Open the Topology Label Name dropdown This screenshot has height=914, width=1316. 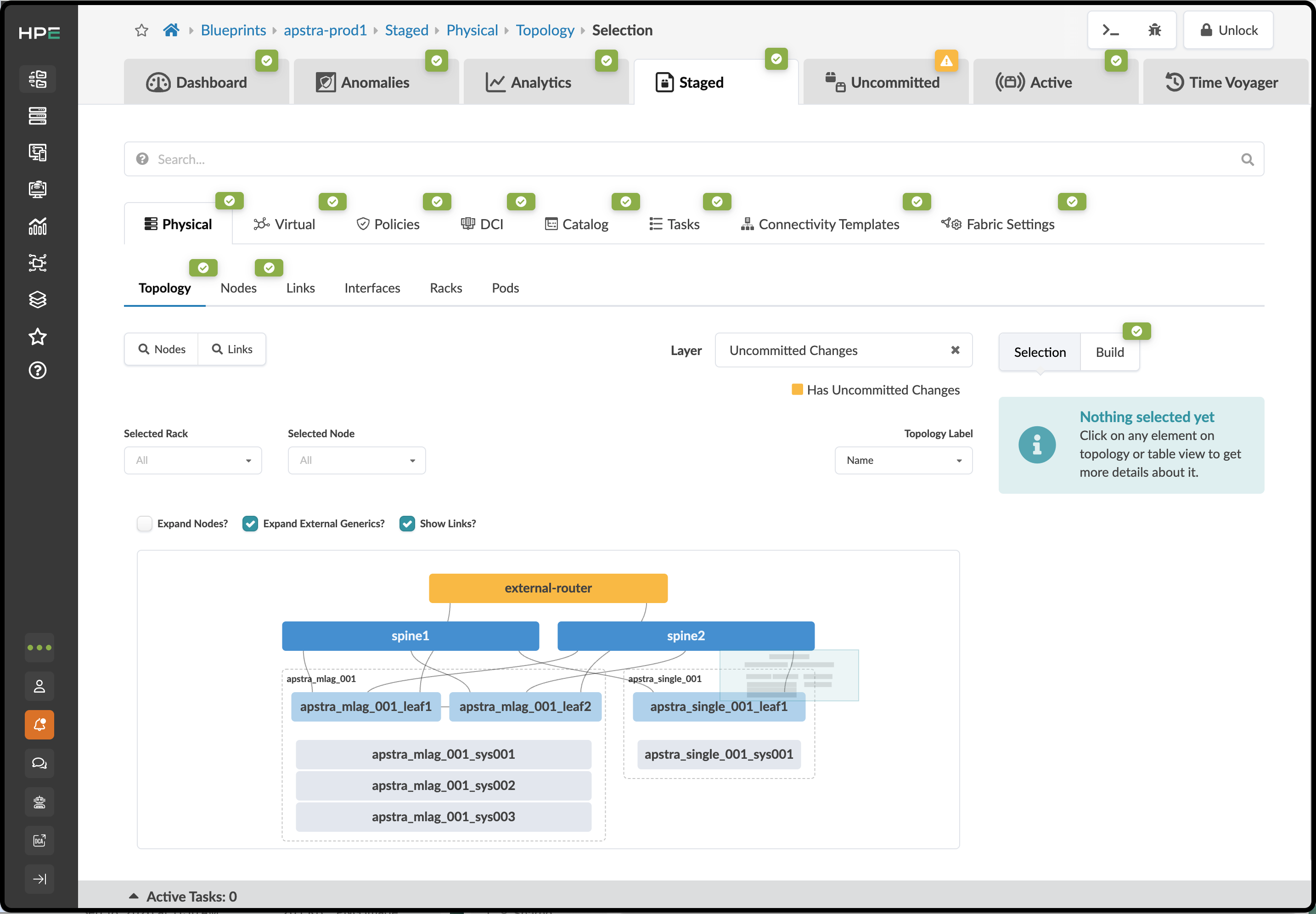point(903,460)
